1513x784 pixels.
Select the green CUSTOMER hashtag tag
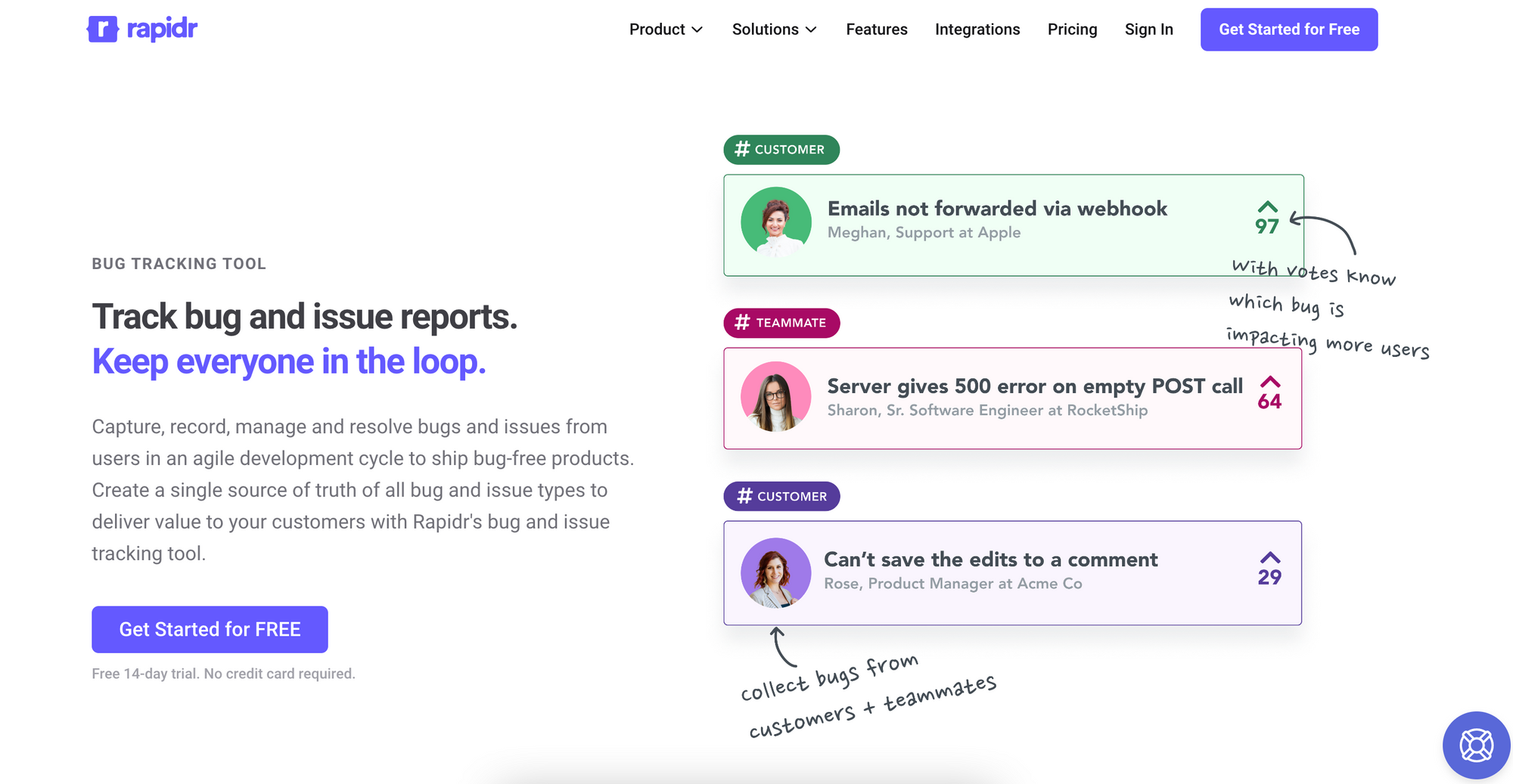click(x=781, y=150)
